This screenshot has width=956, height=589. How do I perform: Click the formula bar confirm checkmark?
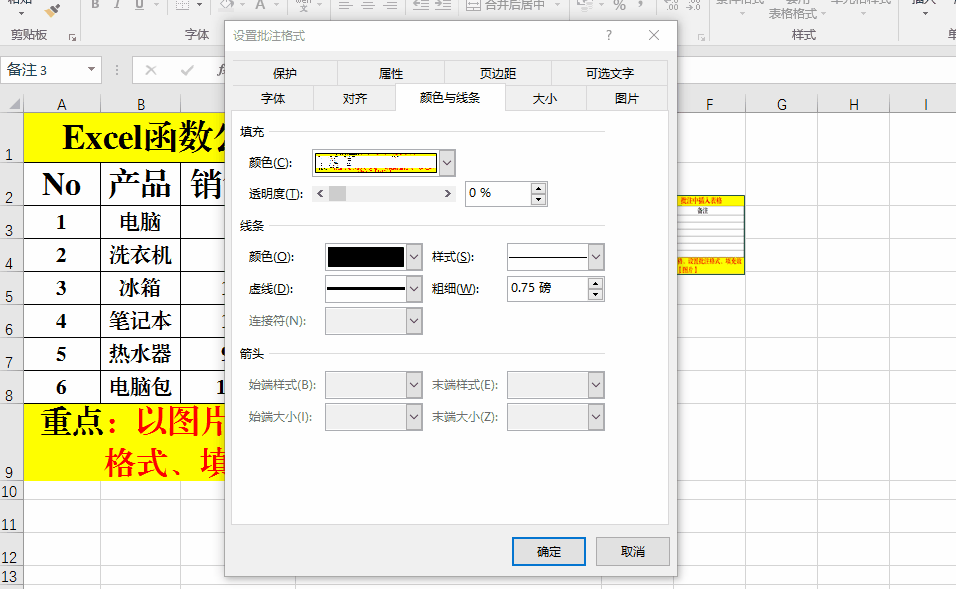(x=187, y=70)
